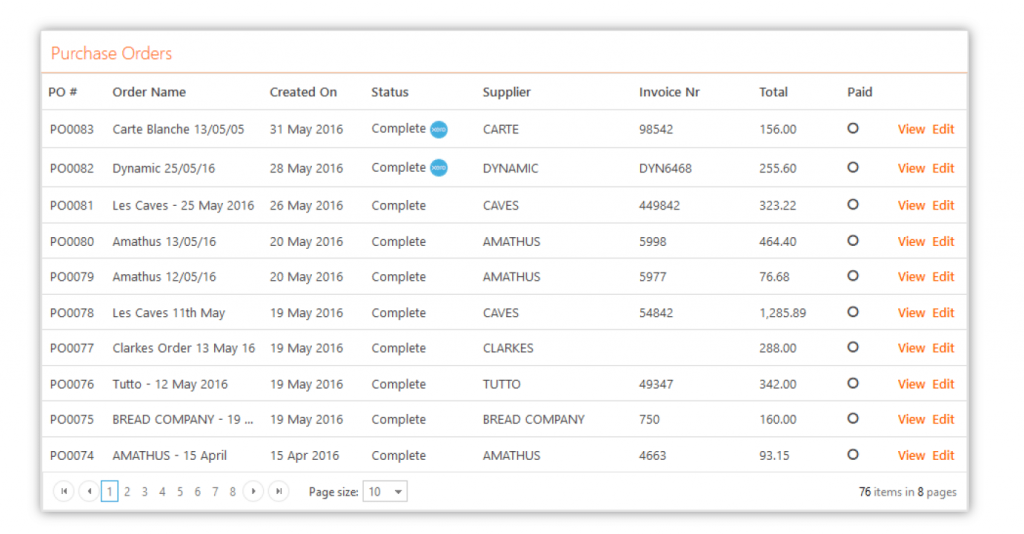Edit purchase order PO0074
1024x534 pixels.
click(x=943, y=456)
